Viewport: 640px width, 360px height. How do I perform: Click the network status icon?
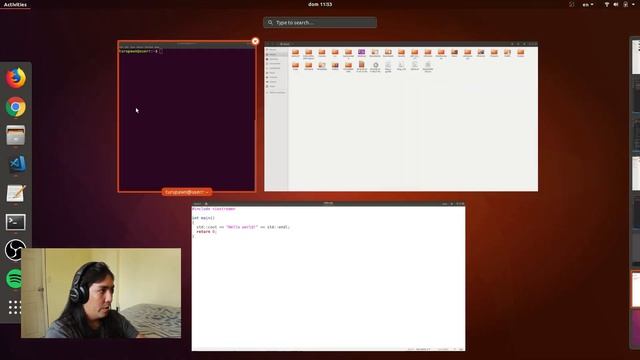607,4
